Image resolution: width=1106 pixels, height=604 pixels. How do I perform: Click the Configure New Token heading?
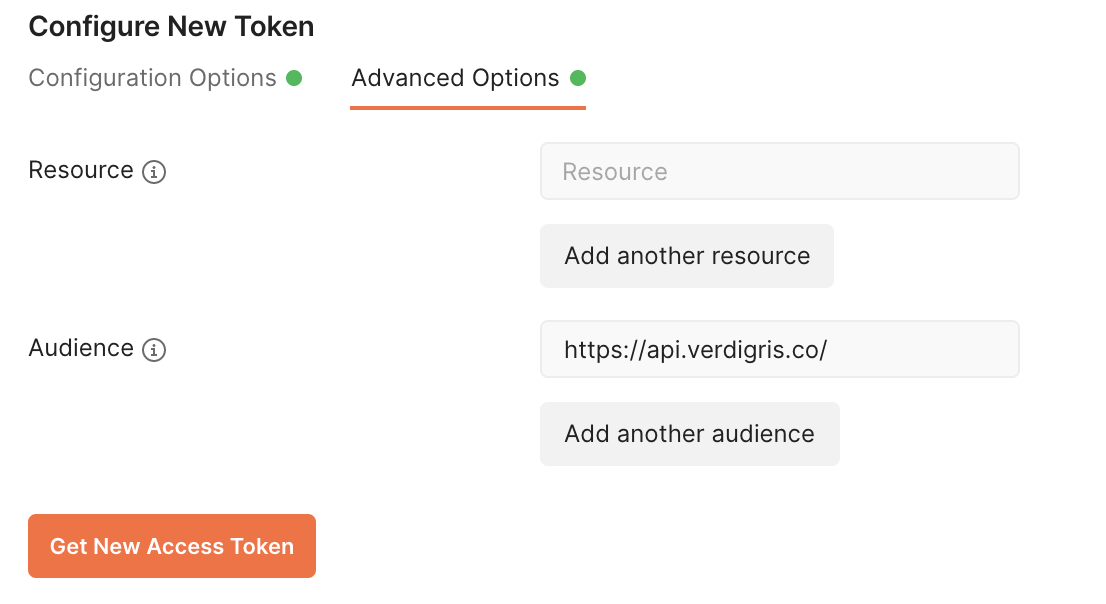click(171, 27)
